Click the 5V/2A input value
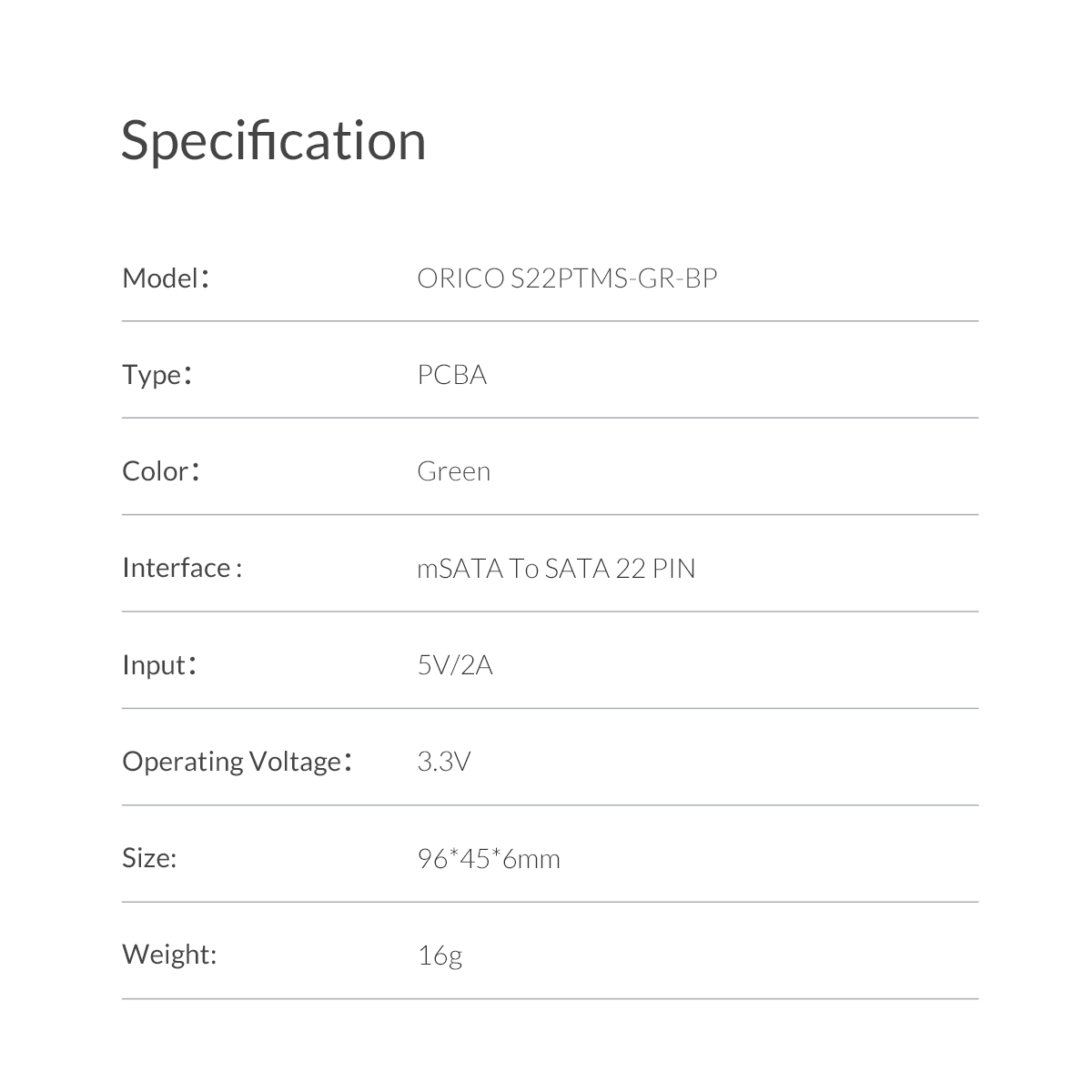1092x1092 pixels. (455, 665)
